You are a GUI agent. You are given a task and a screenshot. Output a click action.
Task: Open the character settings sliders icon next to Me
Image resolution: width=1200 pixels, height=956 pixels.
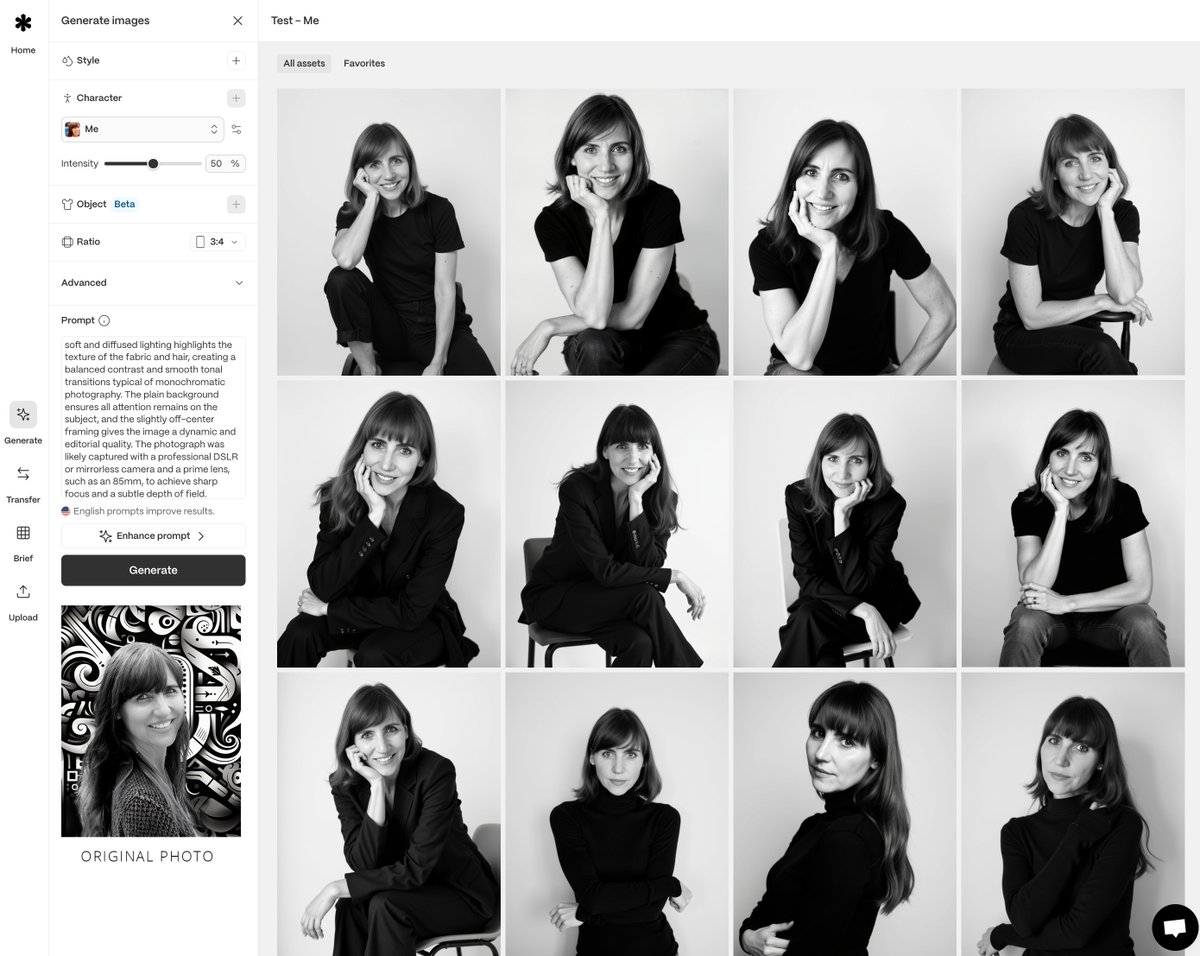tap(236, 129)
